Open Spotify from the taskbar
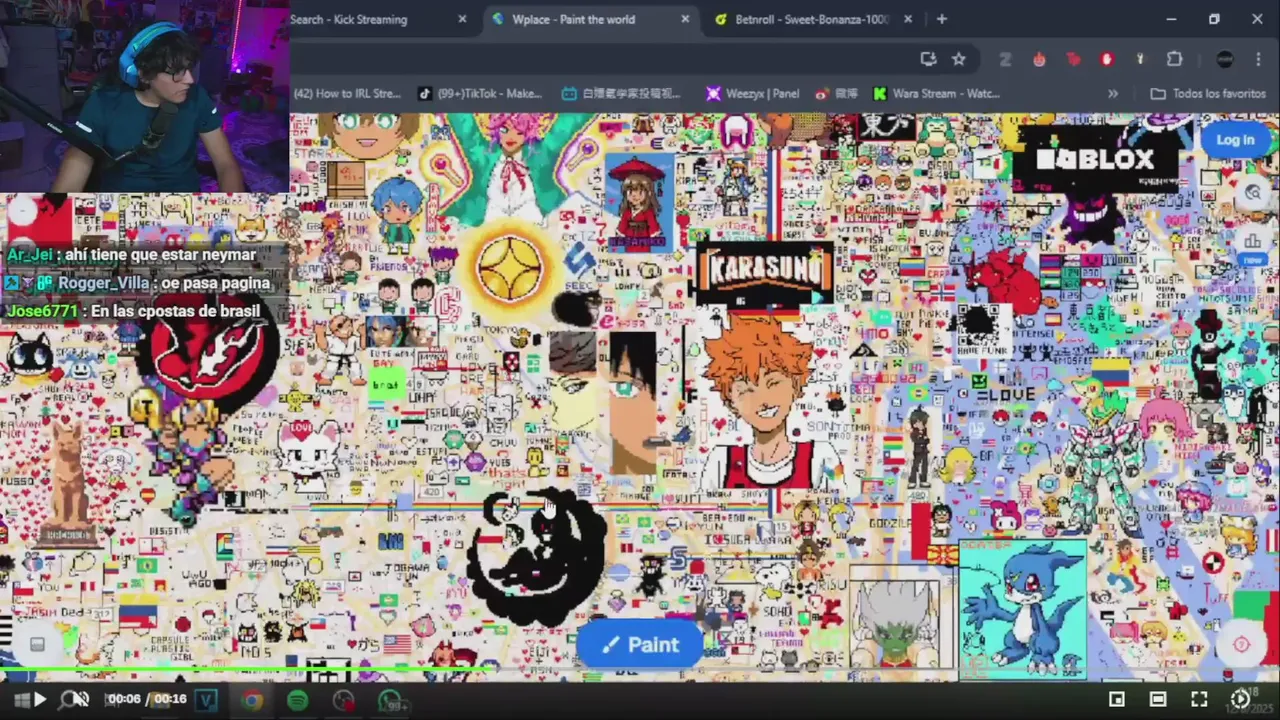Viewport: 1280px width, 720px height. coord(297,701)
